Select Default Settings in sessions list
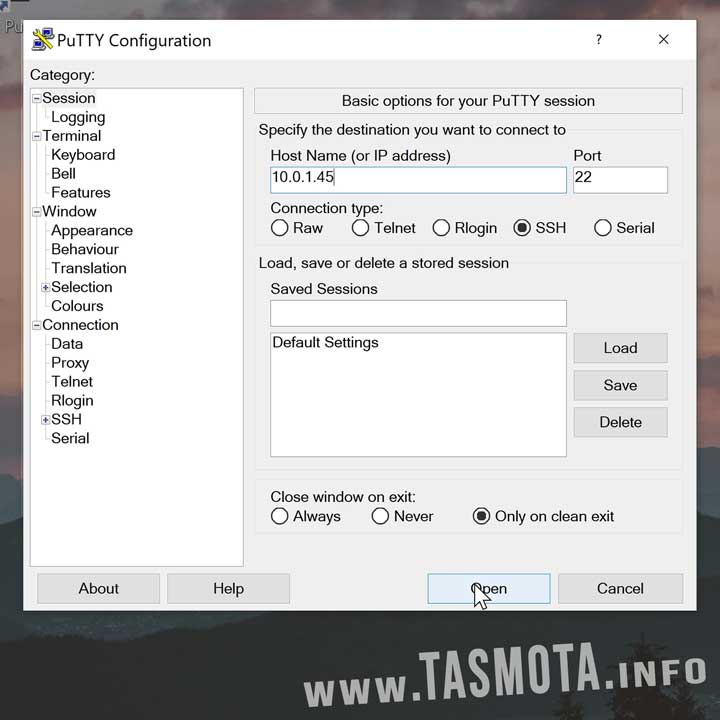This screenshot has height=720, width=720. pyautogui.click(x=326, y=343)
